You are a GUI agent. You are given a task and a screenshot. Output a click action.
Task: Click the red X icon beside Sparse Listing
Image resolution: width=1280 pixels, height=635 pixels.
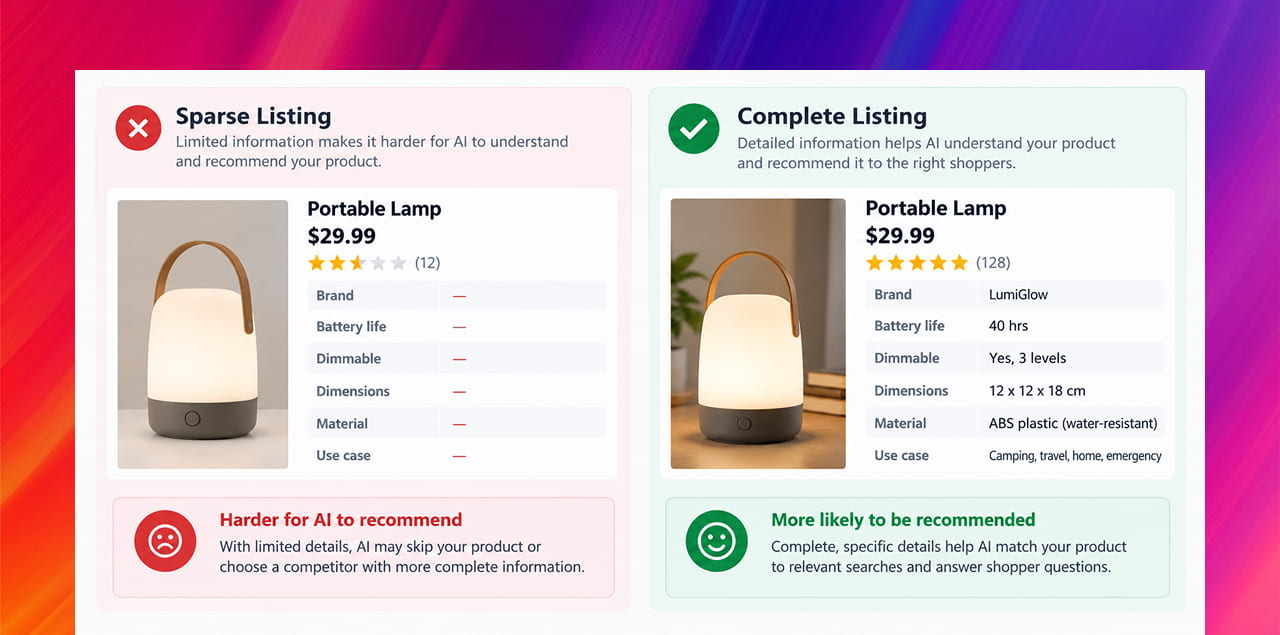[139, 128]
